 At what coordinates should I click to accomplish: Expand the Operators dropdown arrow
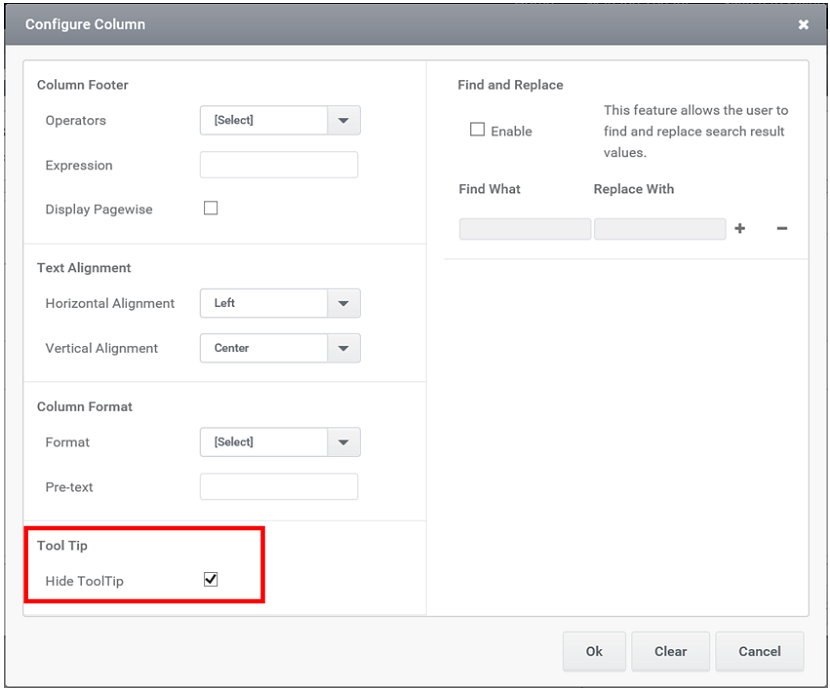pos(344,120)
